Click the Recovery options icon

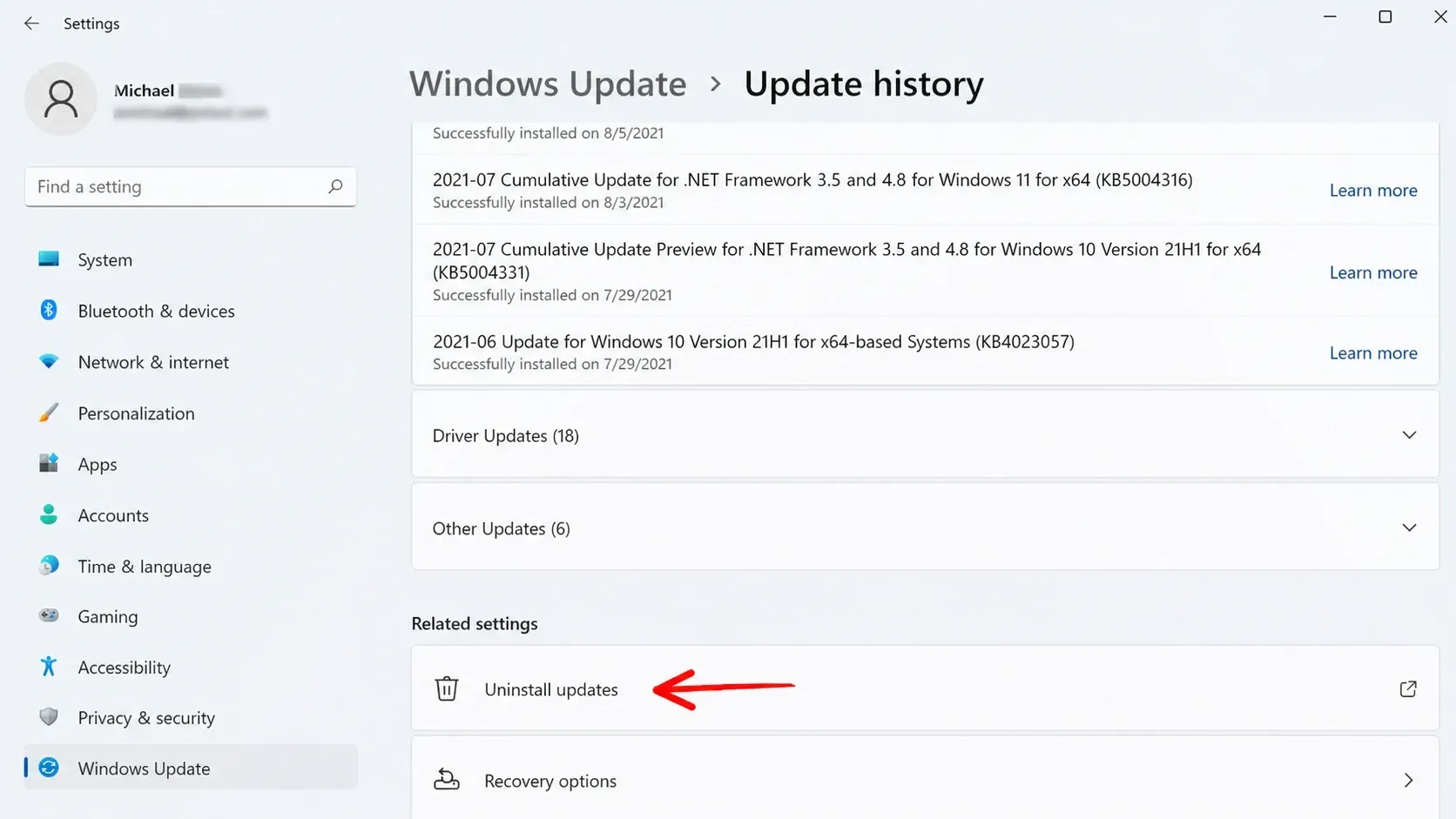click(447, 780)
